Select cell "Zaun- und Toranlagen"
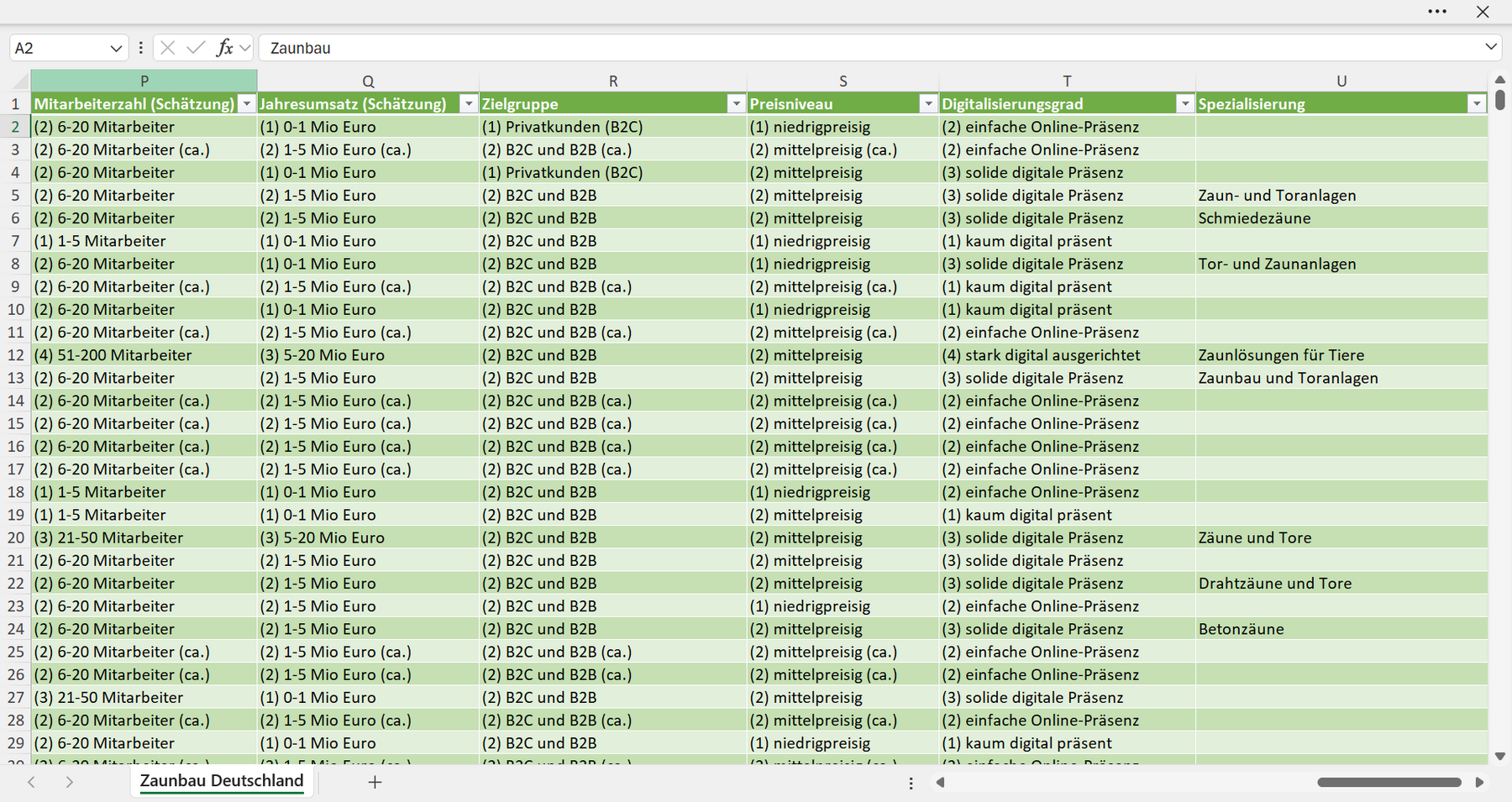This screenshot has width=1512, height=802. point(1341,196)
